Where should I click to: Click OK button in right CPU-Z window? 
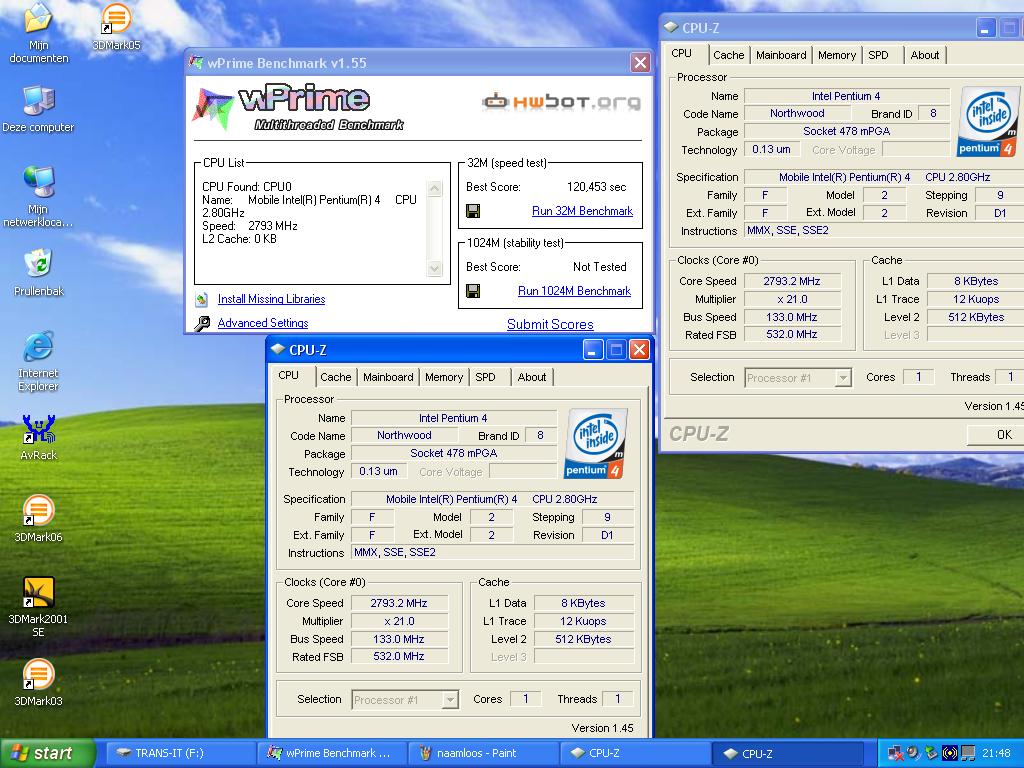coord(997,434)
